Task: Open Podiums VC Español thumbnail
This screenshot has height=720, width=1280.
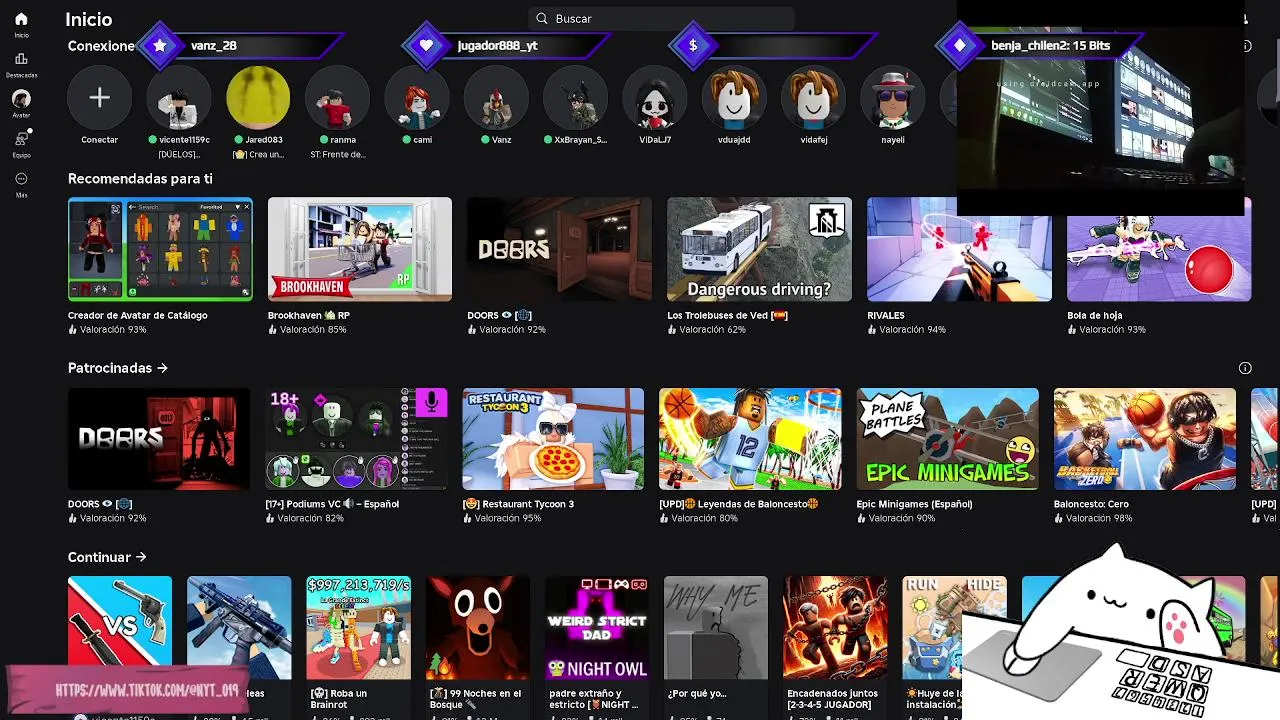Action: (x=356, y=439)
